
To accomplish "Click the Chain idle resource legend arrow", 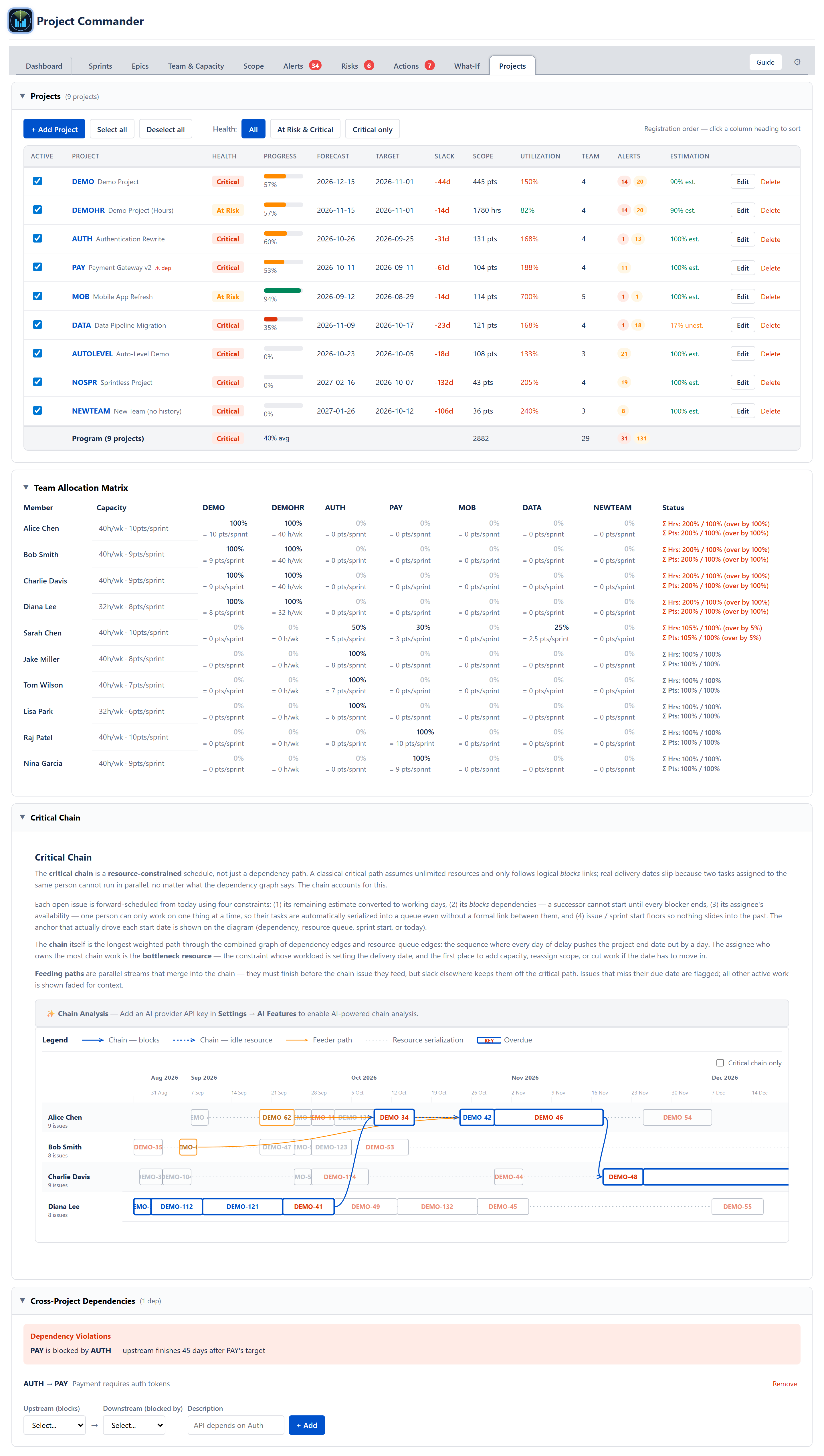I will click(x=184, y=1040).
